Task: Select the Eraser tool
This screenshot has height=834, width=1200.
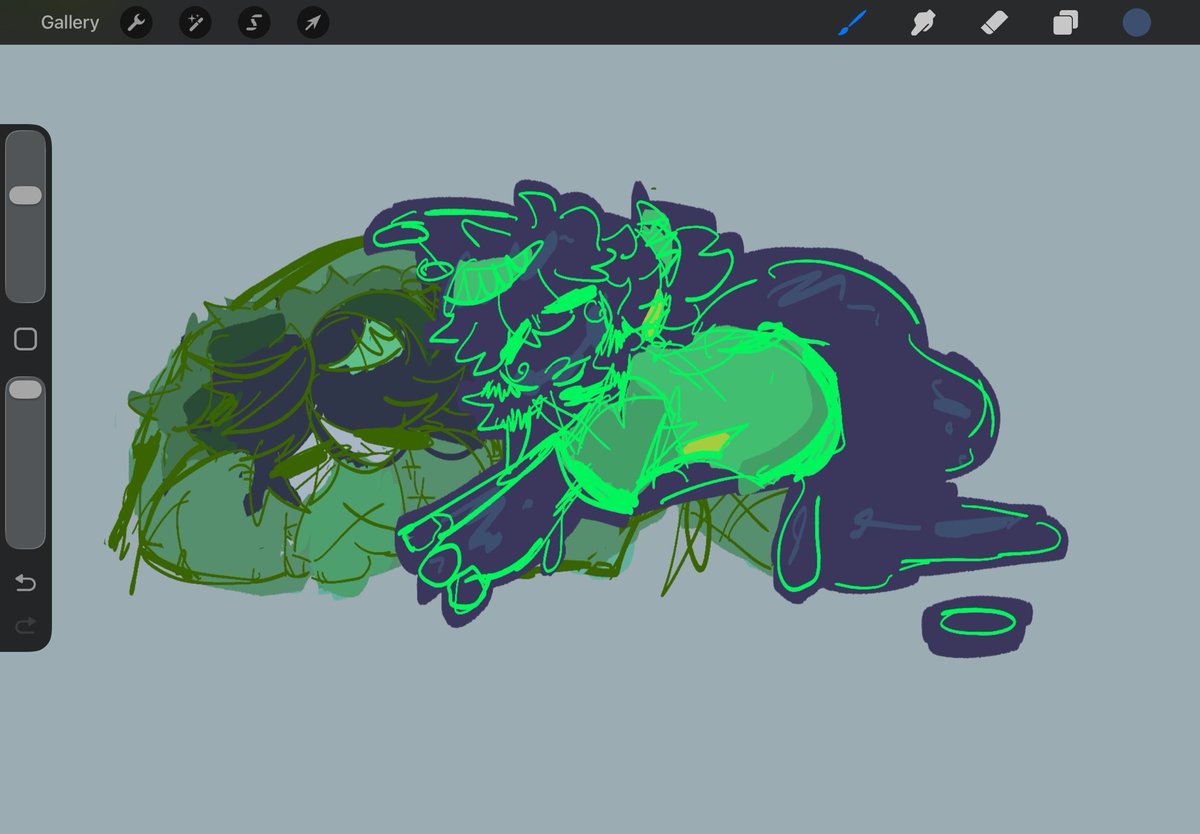Action: (993, 23)
